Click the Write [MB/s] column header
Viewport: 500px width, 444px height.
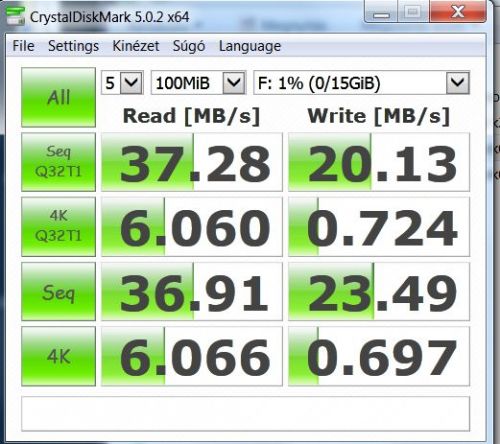(379, 116)
